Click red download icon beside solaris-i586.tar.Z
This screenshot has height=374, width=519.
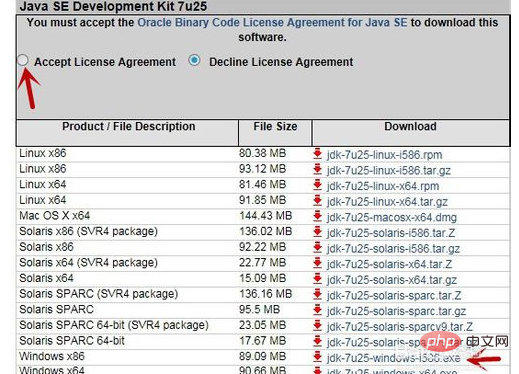tap(317, 232)
